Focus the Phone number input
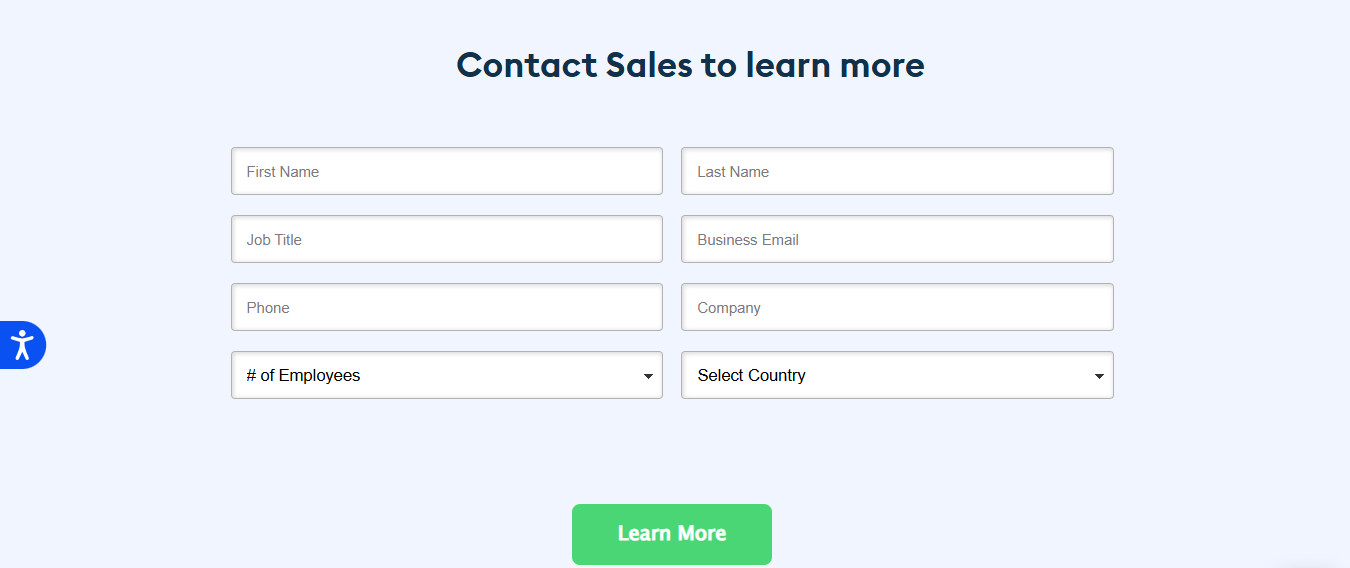 coord(446,307)
